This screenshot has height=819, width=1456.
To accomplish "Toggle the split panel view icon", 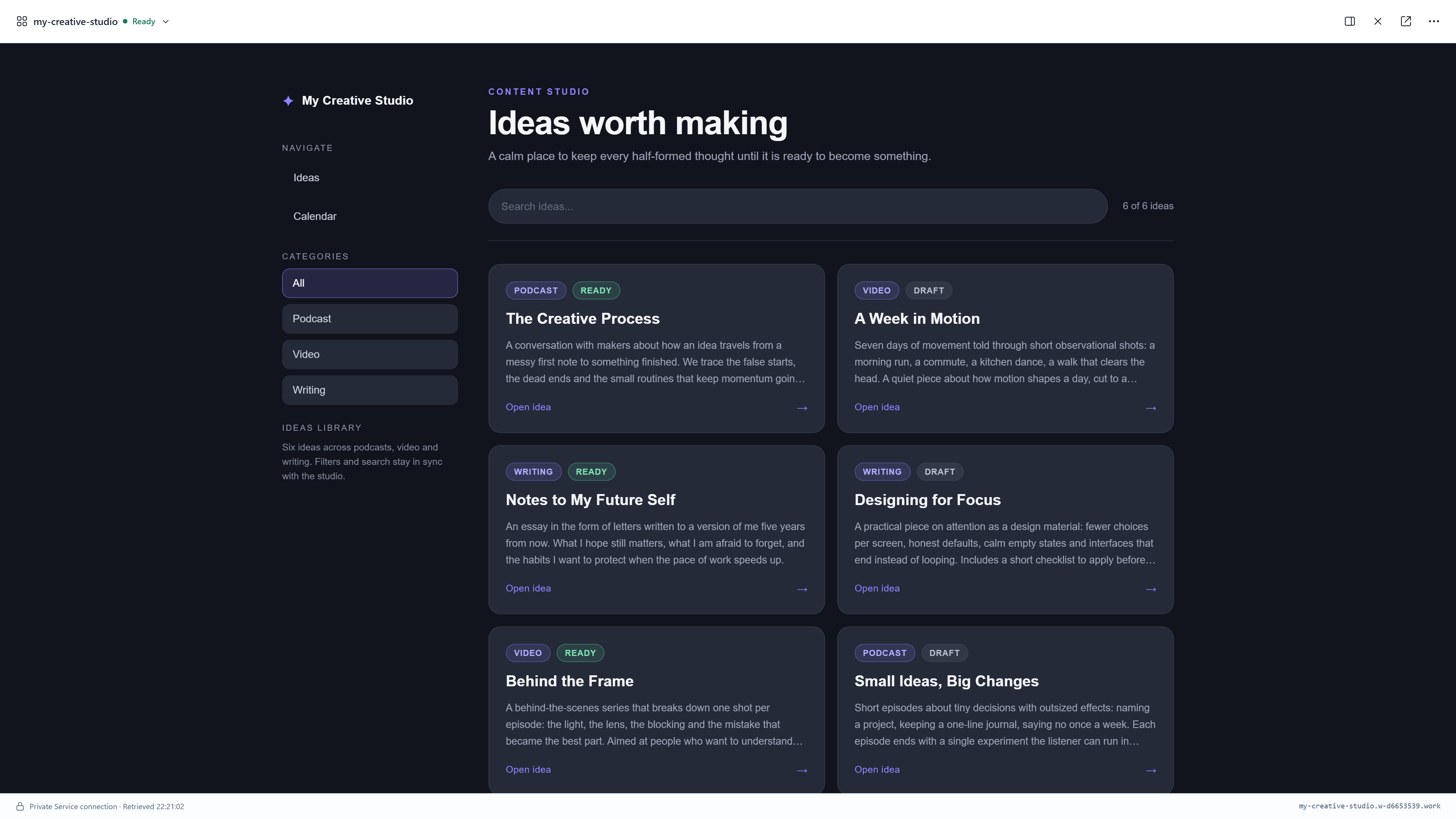I will (1349, 22).
